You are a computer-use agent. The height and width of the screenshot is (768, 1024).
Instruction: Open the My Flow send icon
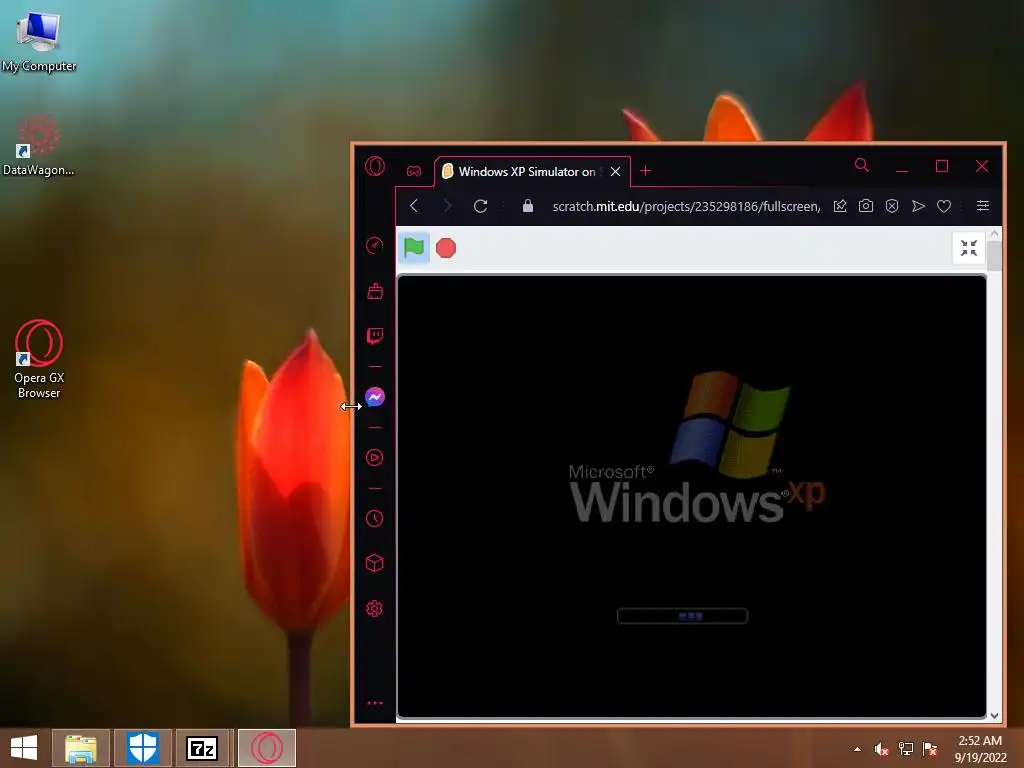click(x=918, y=206)
